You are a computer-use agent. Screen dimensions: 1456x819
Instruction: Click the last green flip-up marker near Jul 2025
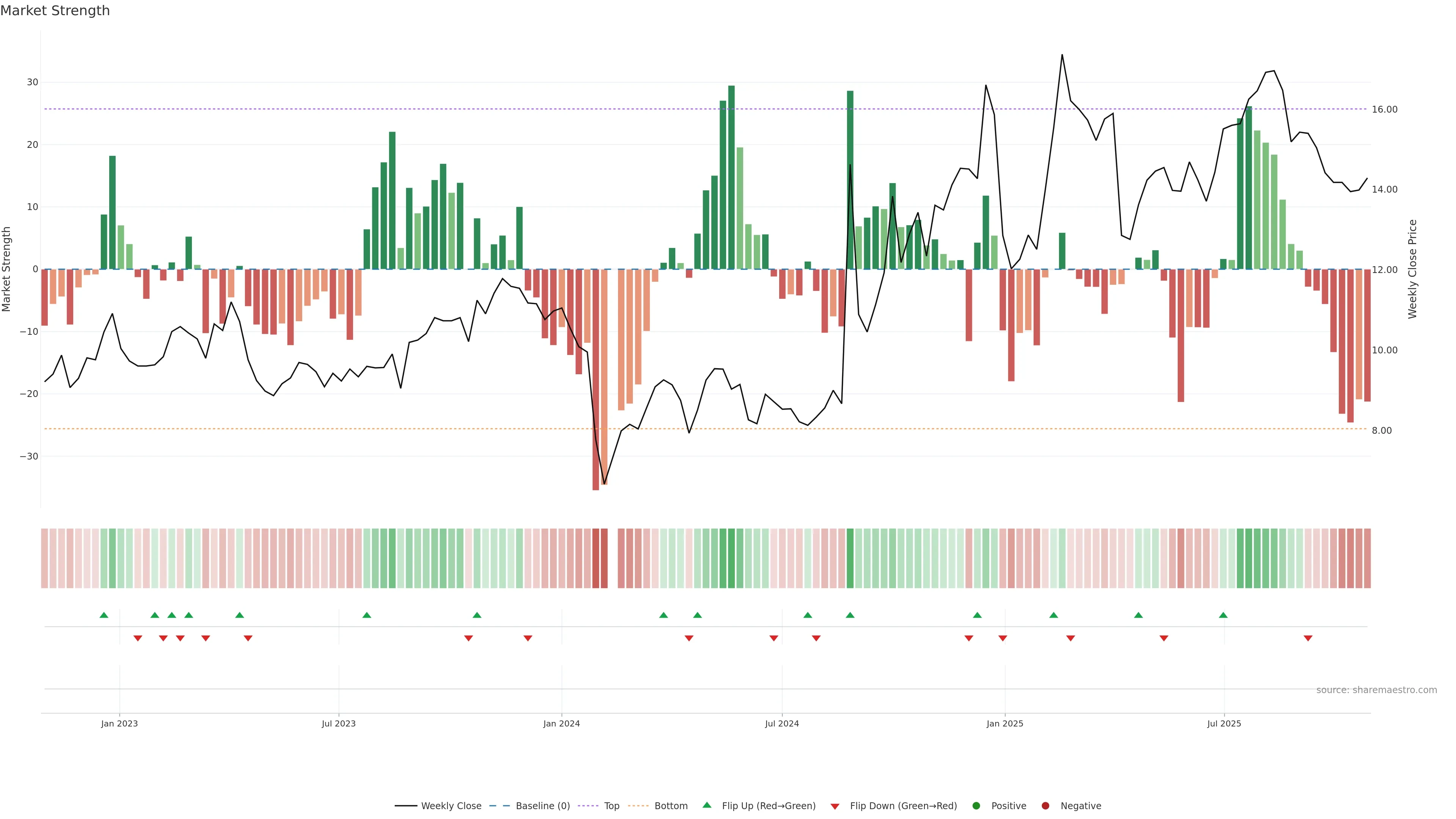click(x=1223, y=615)
